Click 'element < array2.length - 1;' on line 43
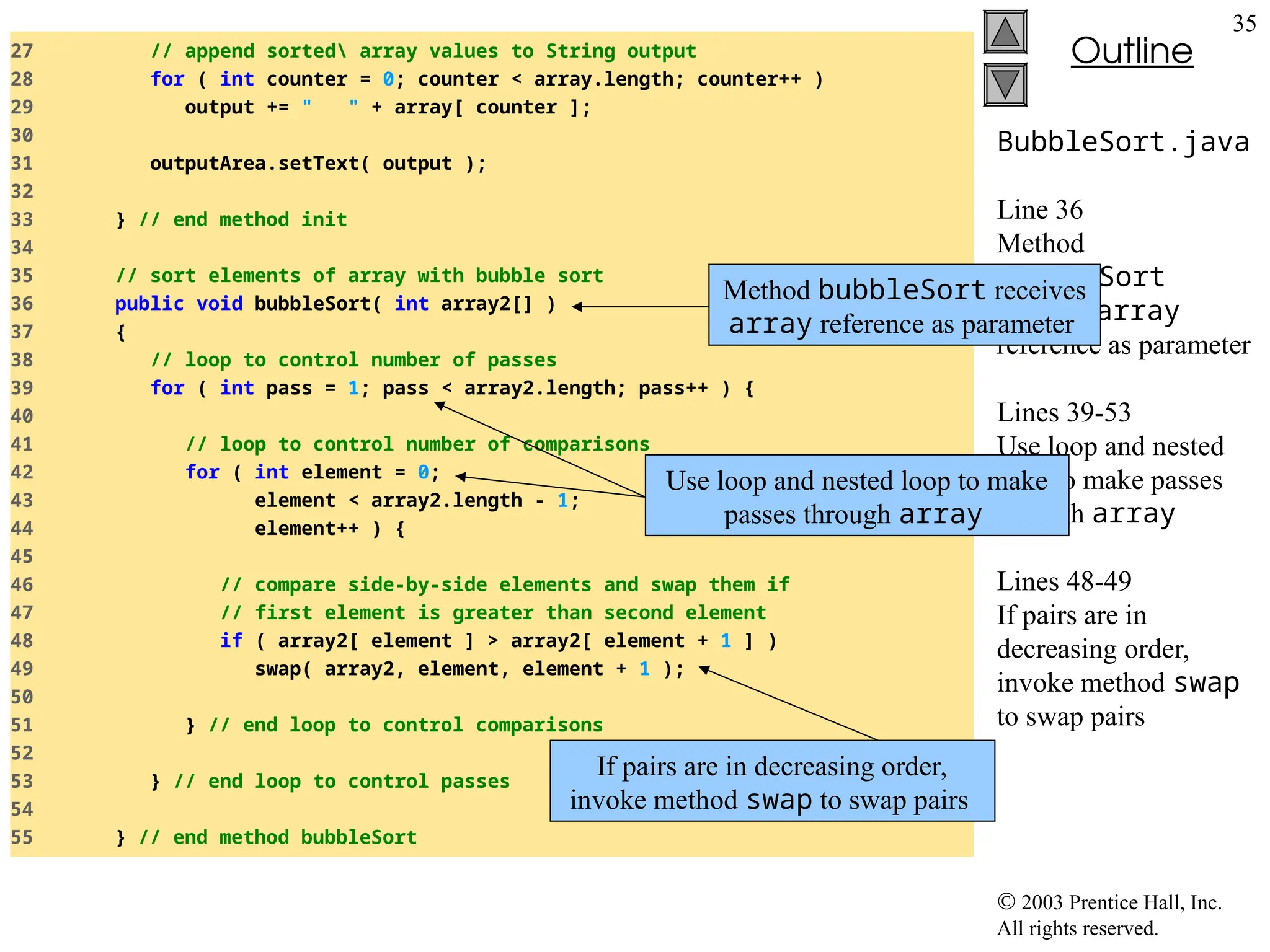The image size is (1270, 952). (417, 501)
